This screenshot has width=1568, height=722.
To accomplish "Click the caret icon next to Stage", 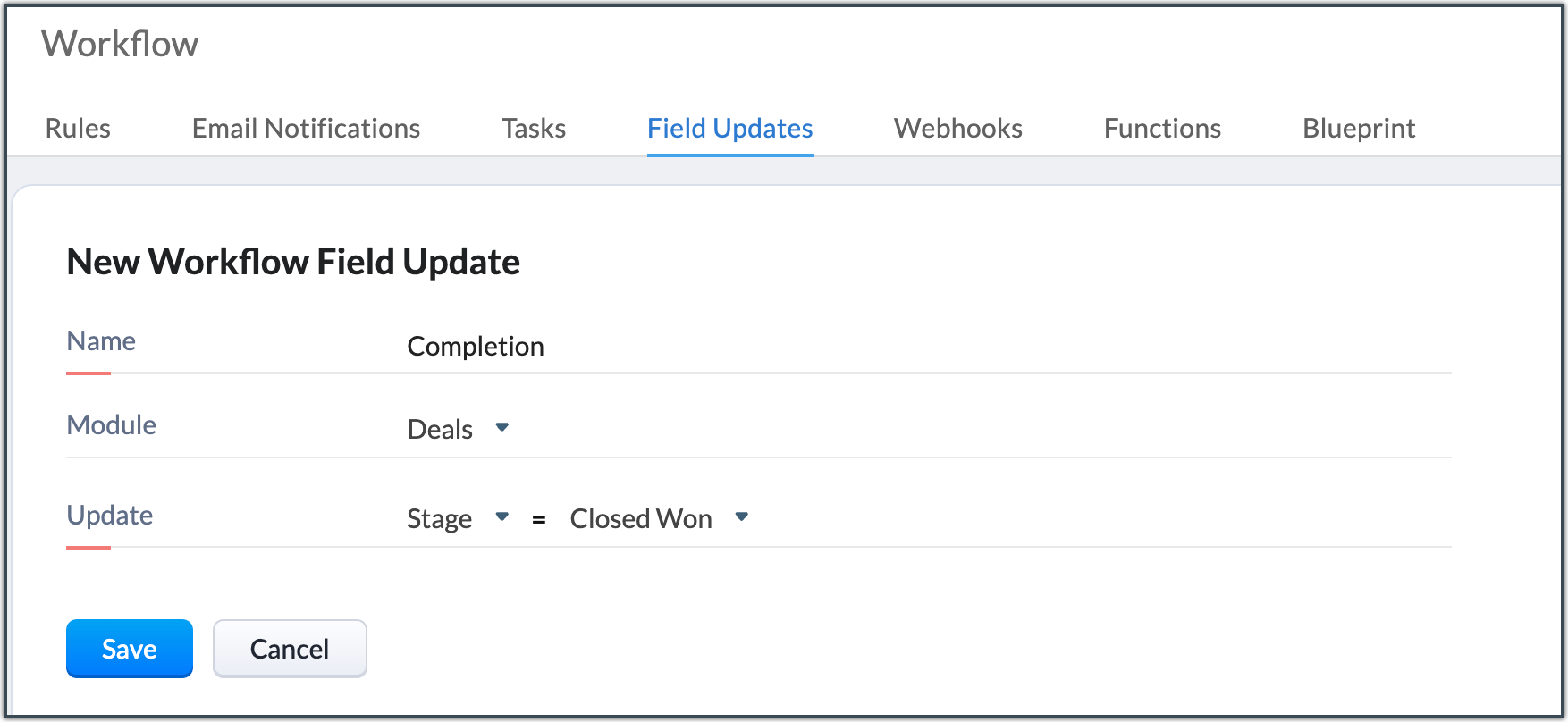I will (502, 516).
